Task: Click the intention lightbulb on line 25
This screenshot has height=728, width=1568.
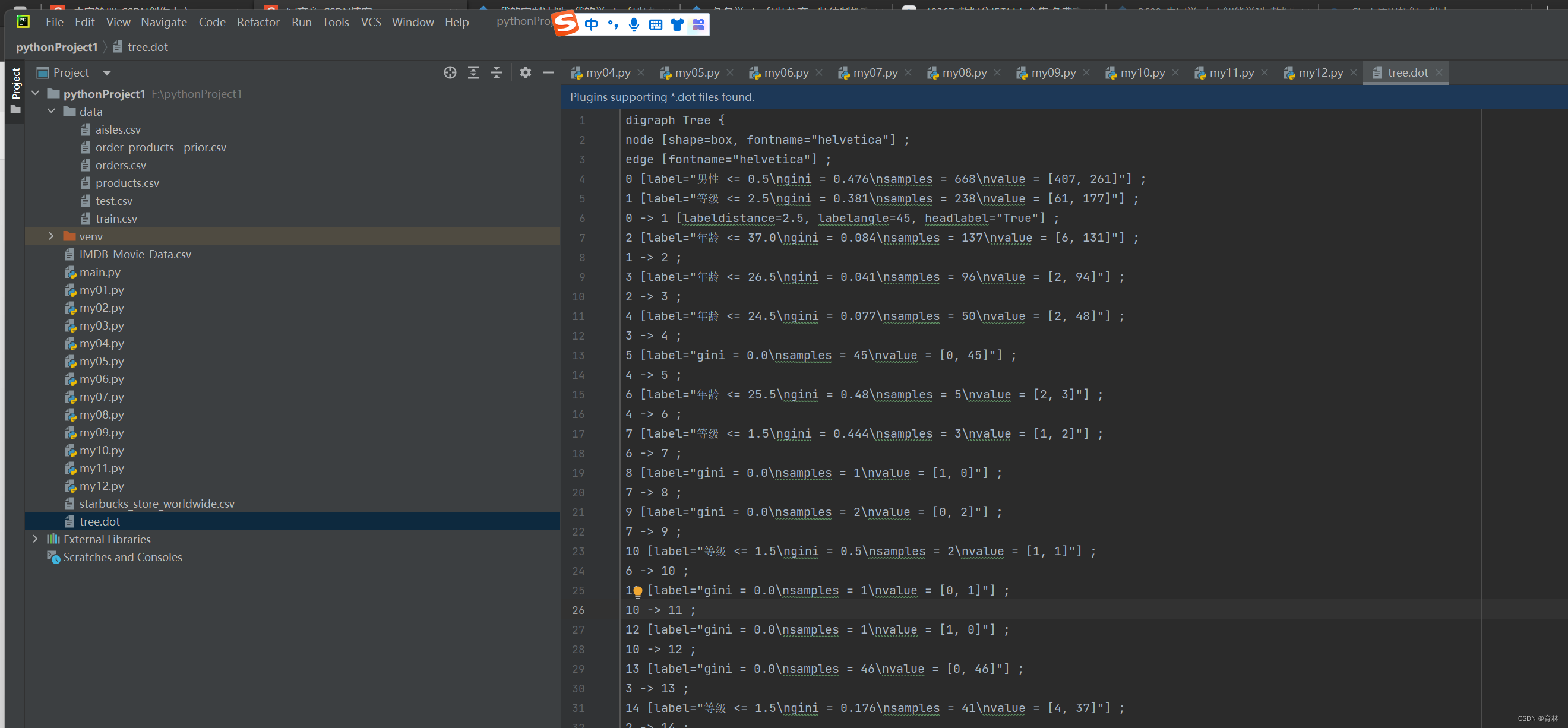Action: tap(637, 590)
